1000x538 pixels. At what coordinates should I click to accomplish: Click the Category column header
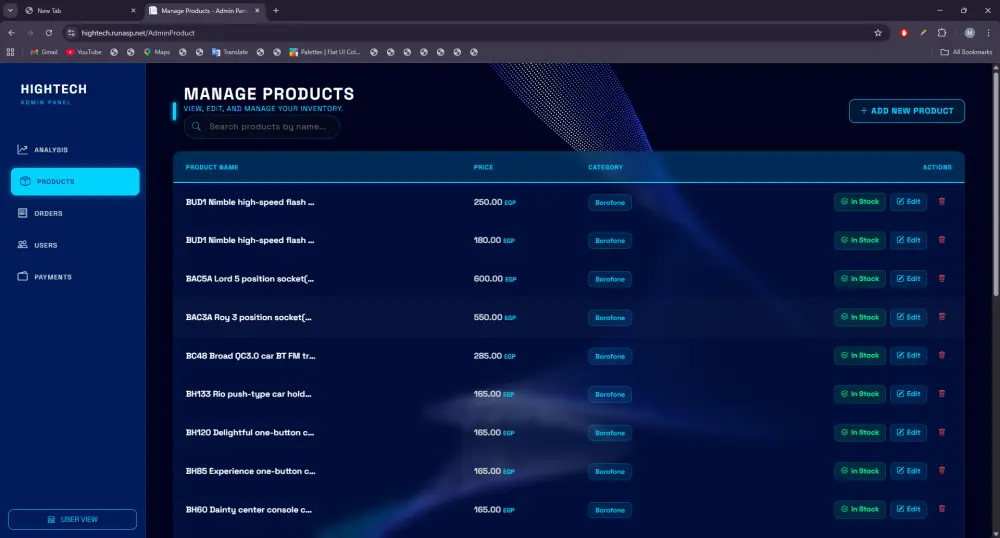point(605,167)
